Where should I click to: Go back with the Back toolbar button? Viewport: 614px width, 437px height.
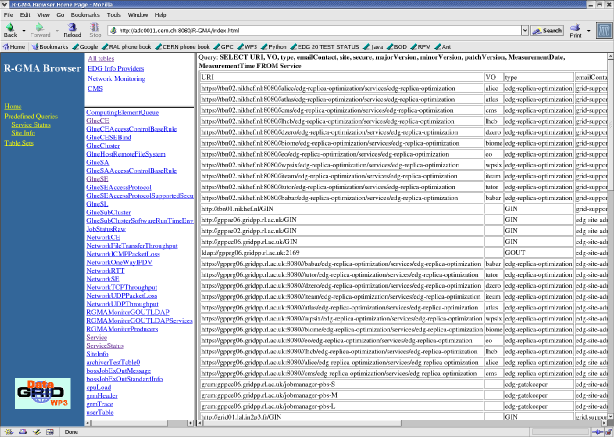(x=10, y=30)
